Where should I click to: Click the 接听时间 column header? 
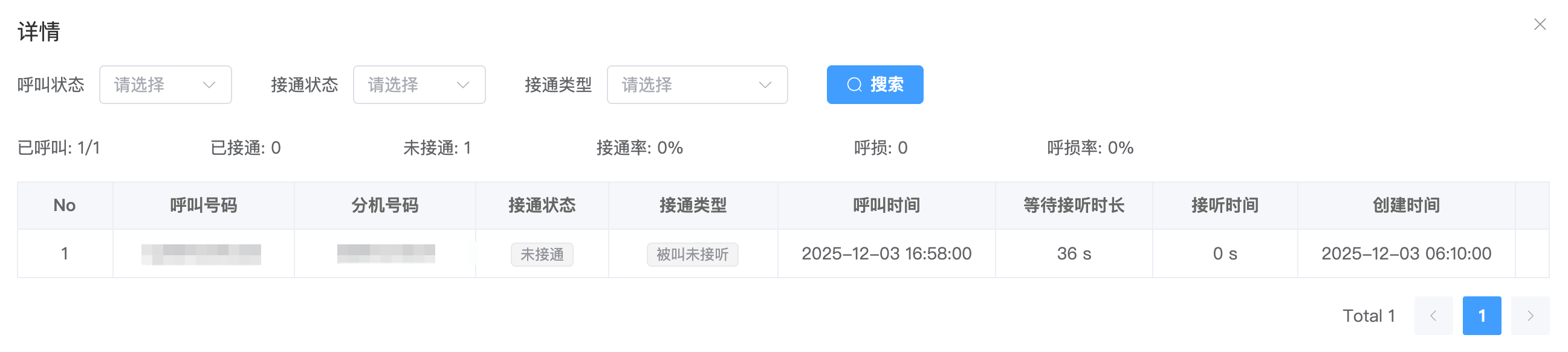tap(1225, 205)
